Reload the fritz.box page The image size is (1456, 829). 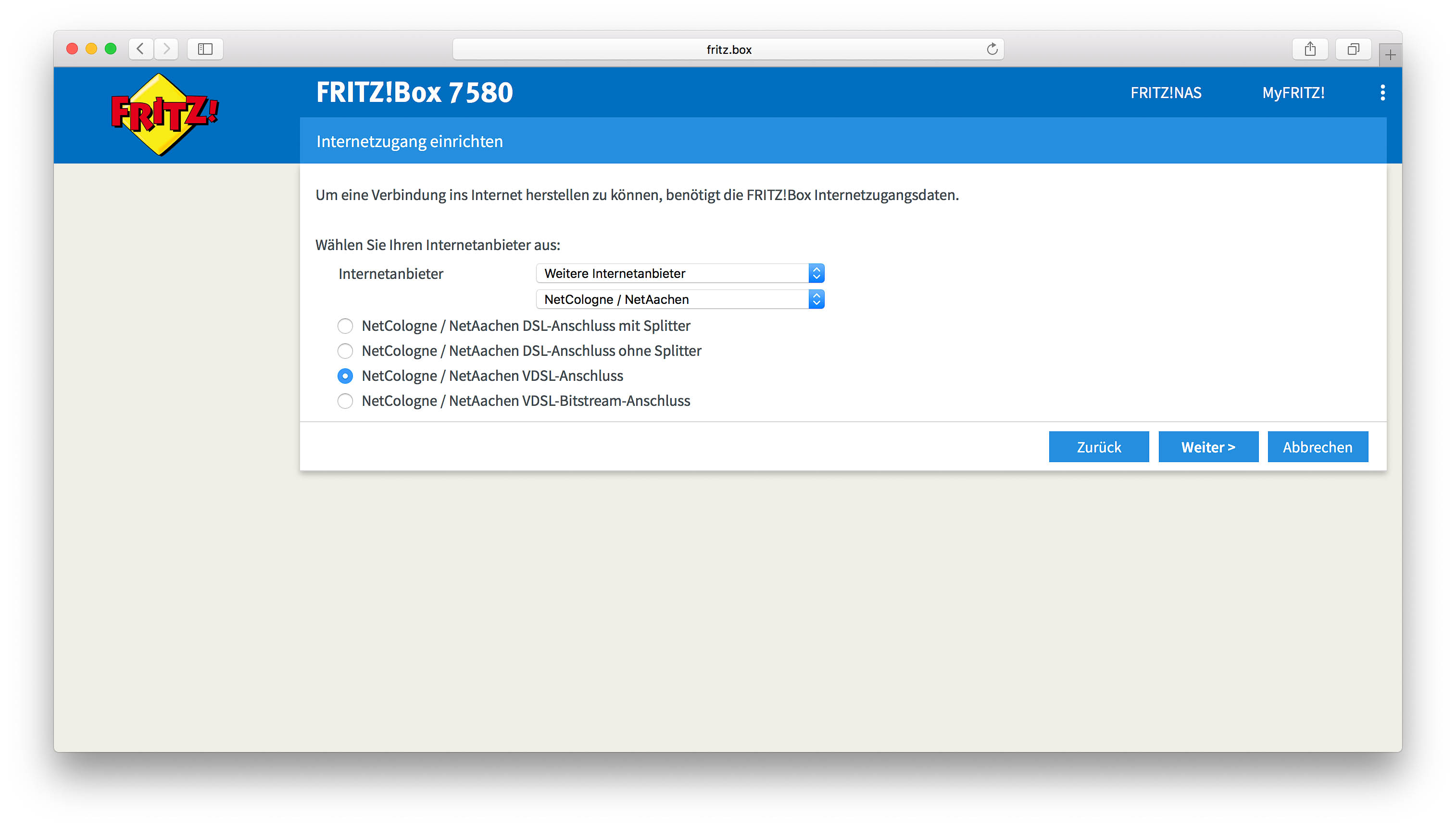tap(992, 49)
